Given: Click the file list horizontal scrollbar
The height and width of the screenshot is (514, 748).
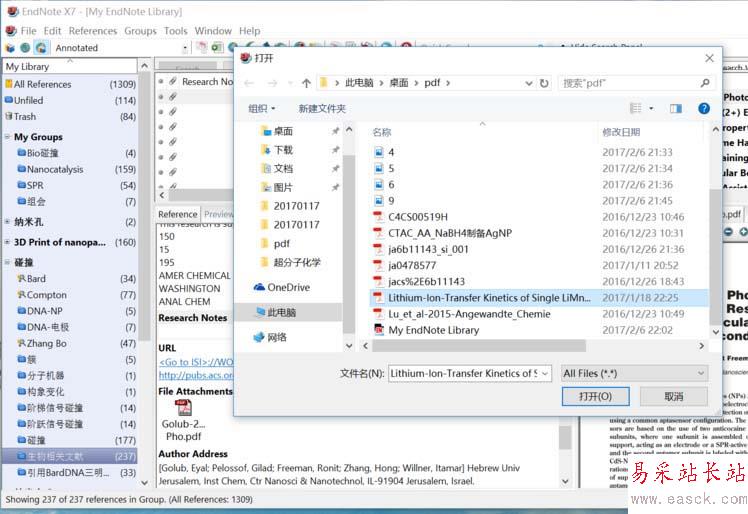Looking at the screenshot, I should [x=478, y=346].
